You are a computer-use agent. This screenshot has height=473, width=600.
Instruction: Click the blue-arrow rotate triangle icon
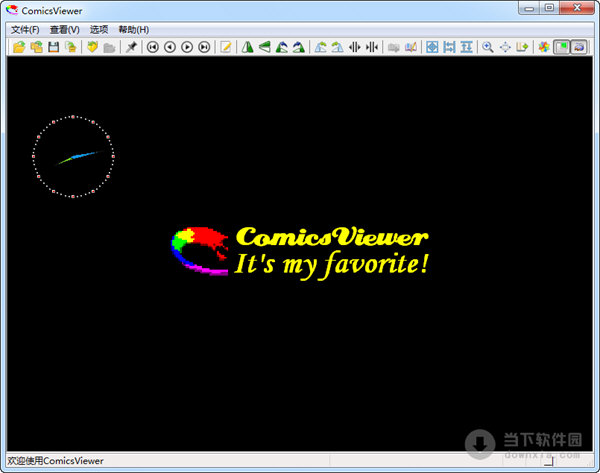pos(282,47)
